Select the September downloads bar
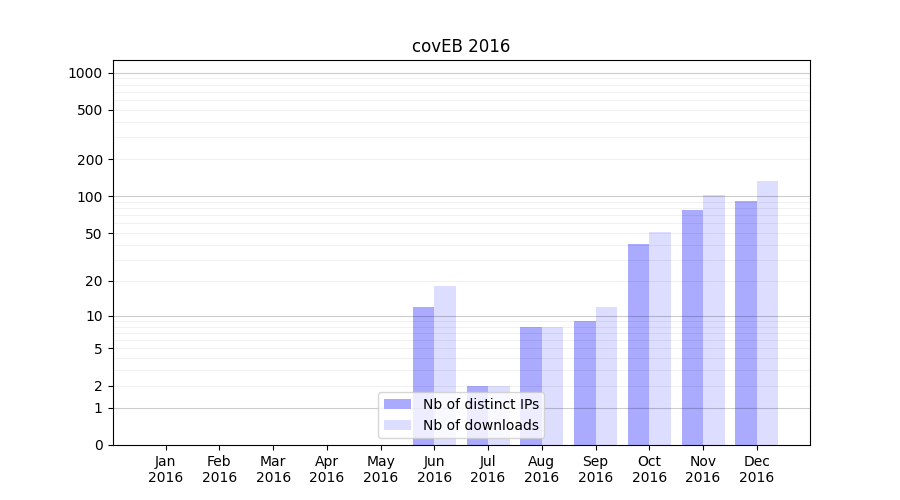The width and height of the screenshot is (900, 500). (x=606, y=376)
